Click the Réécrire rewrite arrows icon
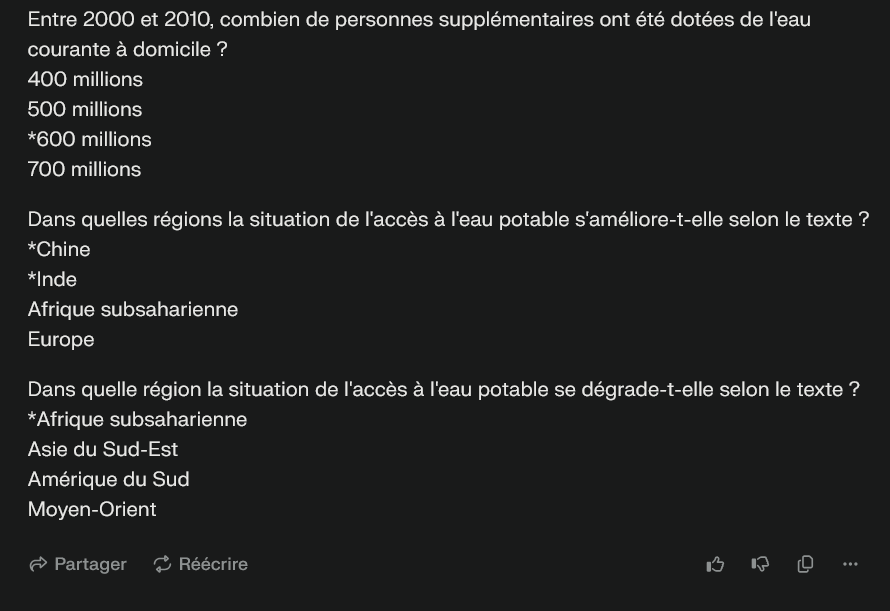 point(162,564)
